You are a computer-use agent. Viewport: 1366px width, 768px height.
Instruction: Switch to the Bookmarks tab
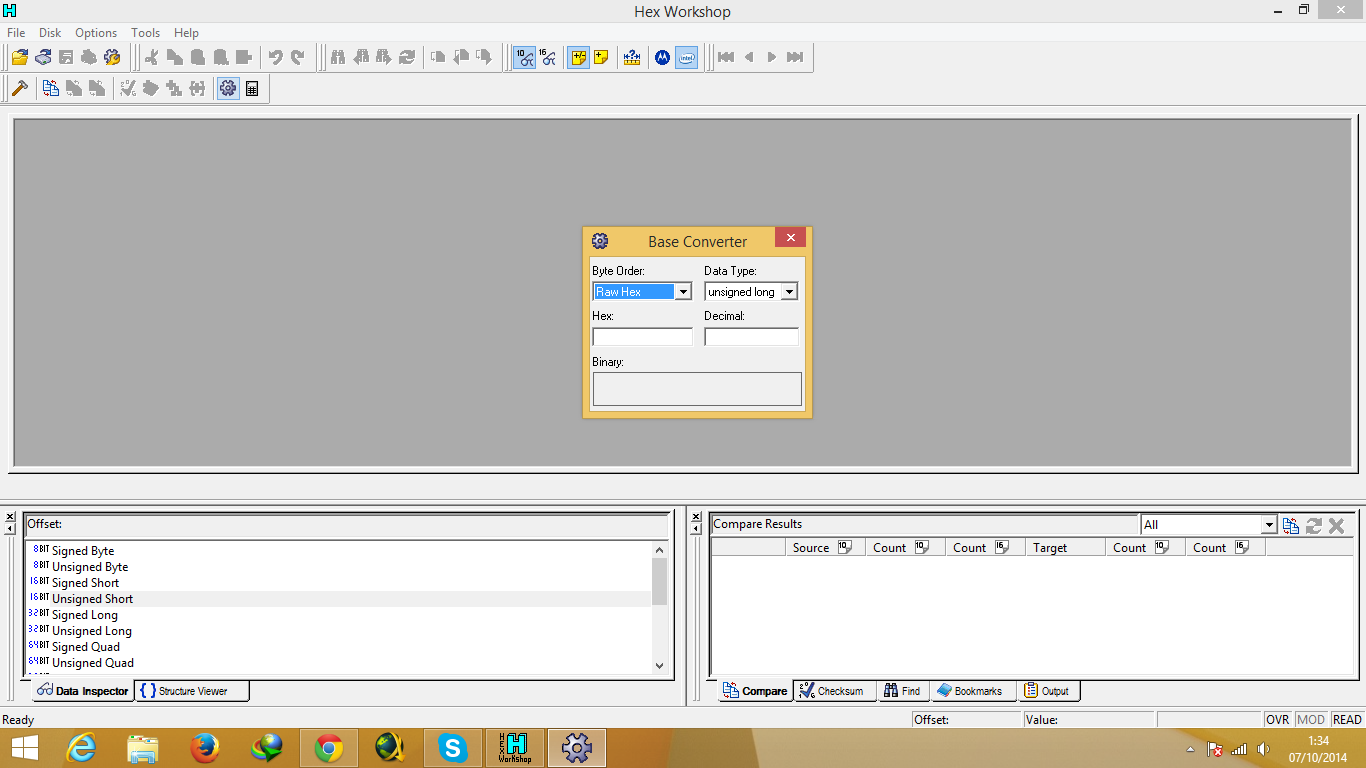coord(973,691)
